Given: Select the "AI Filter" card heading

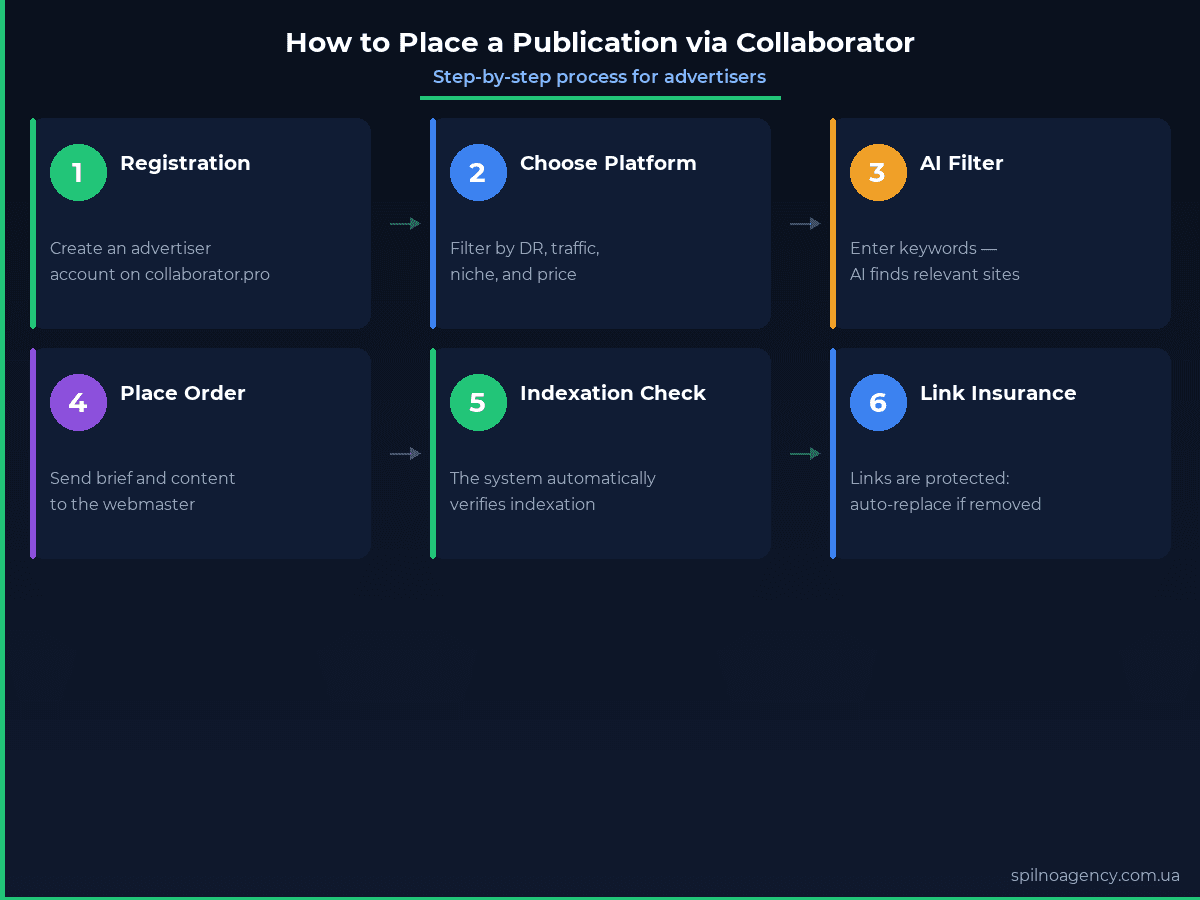Looking at the screenshot, I should pyautogui.click(x=961, y=163).
